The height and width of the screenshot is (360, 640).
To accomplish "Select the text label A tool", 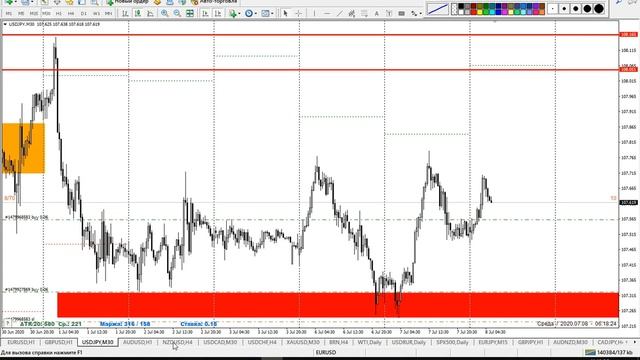I will (376, 13).
